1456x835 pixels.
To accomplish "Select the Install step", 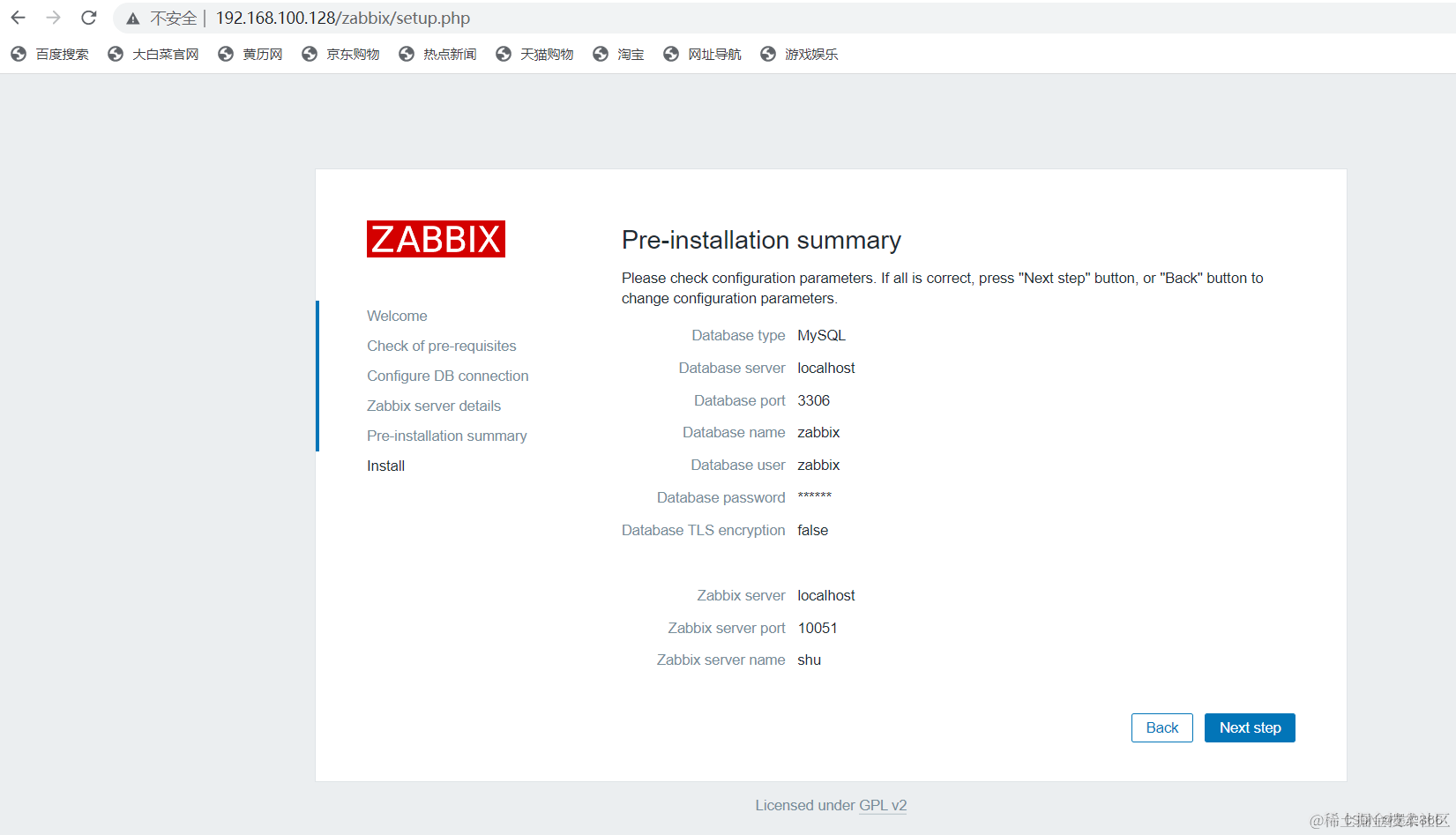I will coord(386,466).
